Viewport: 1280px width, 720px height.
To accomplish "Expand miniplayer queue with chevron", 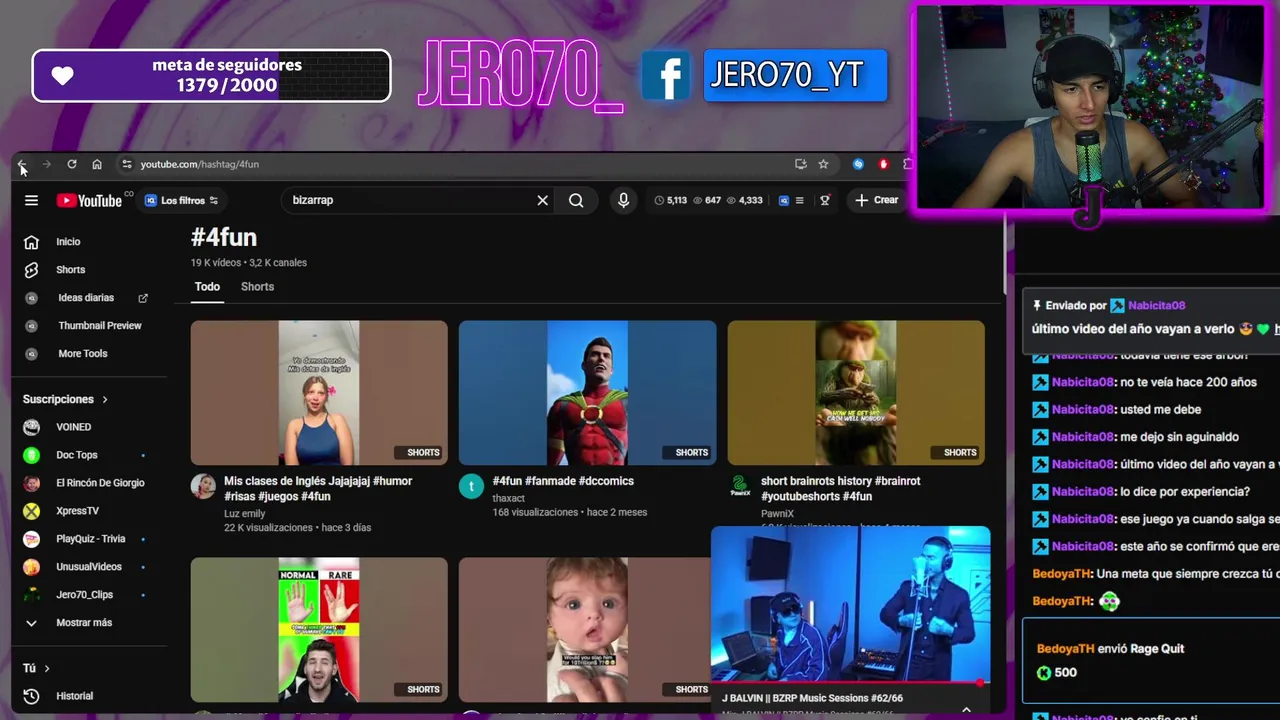I will point(966,709).
